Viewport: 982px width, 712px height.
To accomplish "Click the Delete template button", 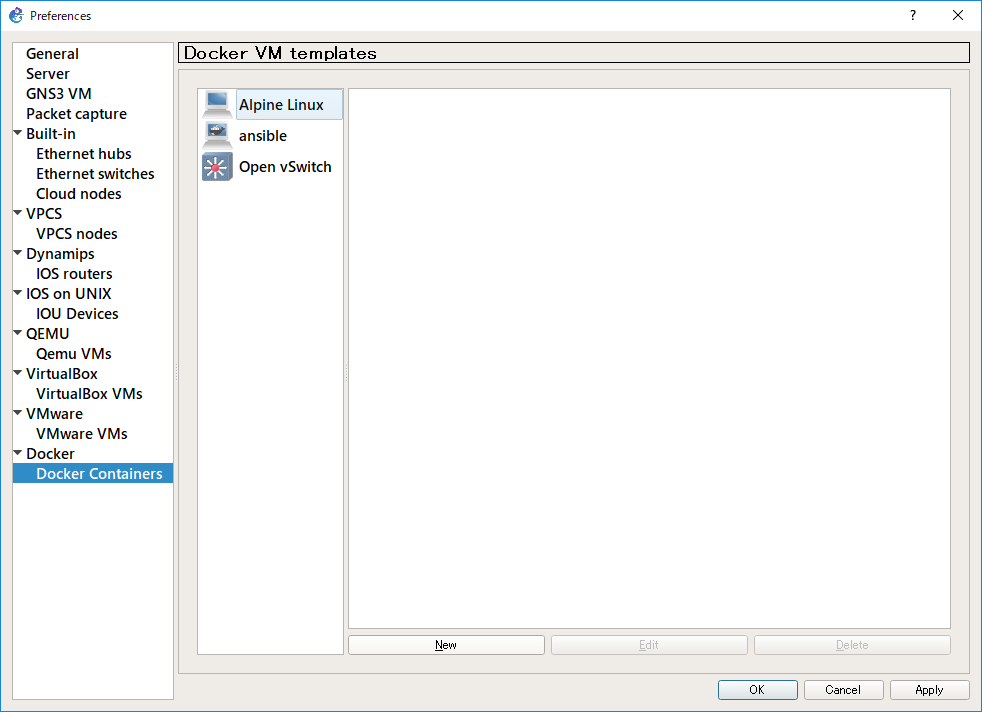I will coord(852,645).
